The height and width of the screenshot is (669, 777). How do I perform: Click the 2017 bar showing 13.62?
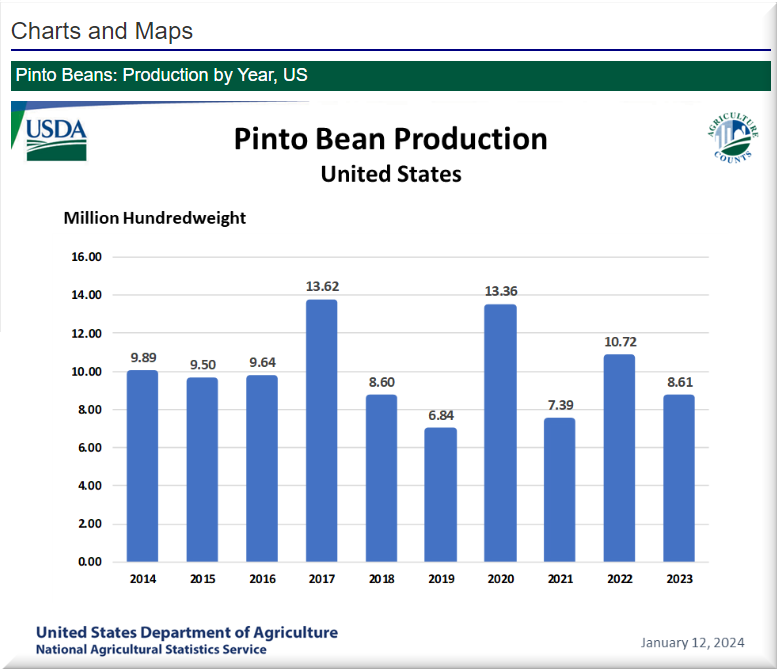(x=321, y=430)
